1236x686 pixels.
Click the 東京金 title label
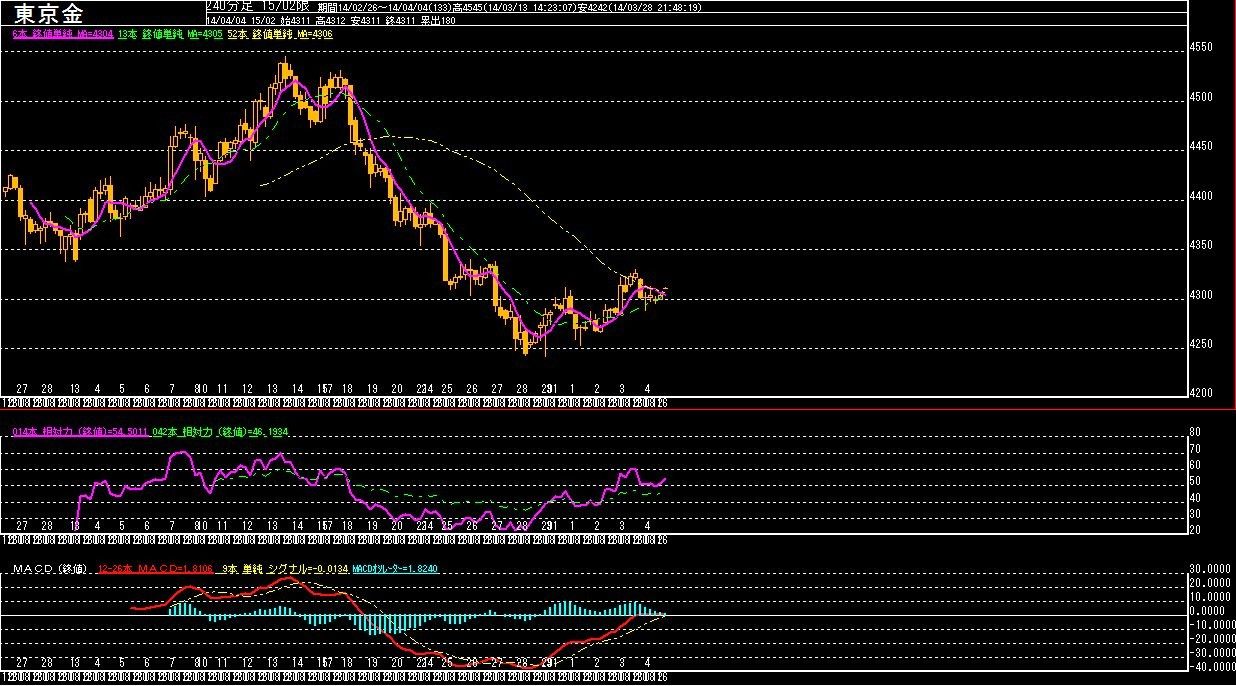[x=50, y=13]
